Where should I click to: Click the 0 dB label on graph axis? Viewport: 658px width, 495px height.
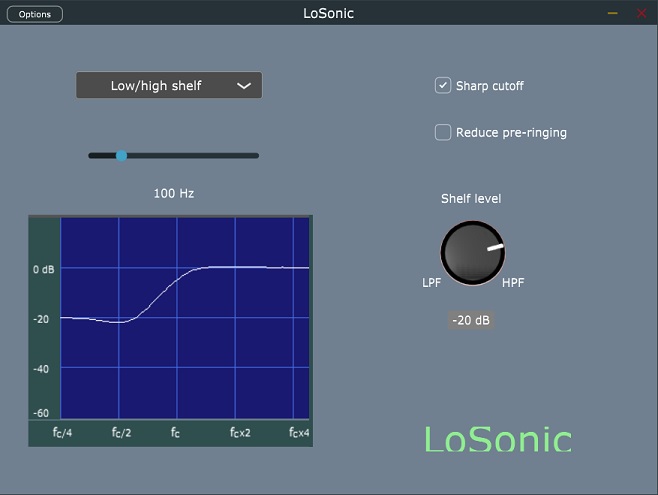coord(43,270)
